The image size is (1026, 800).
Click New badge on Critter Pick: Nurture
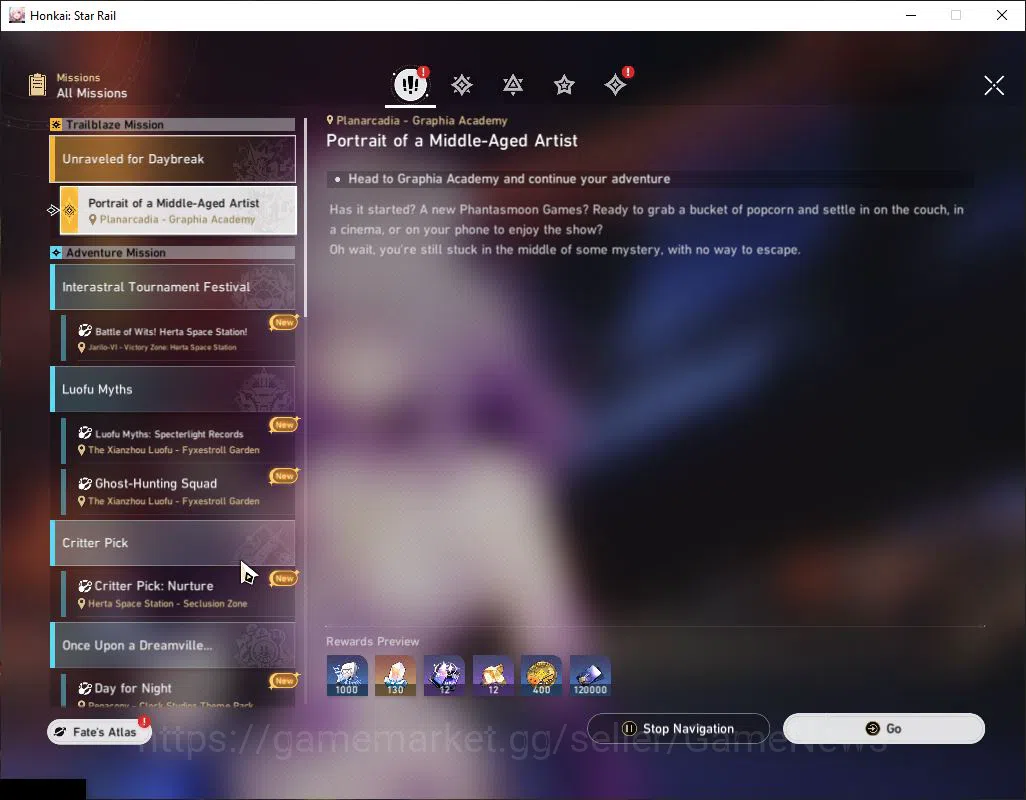point(284,578)
